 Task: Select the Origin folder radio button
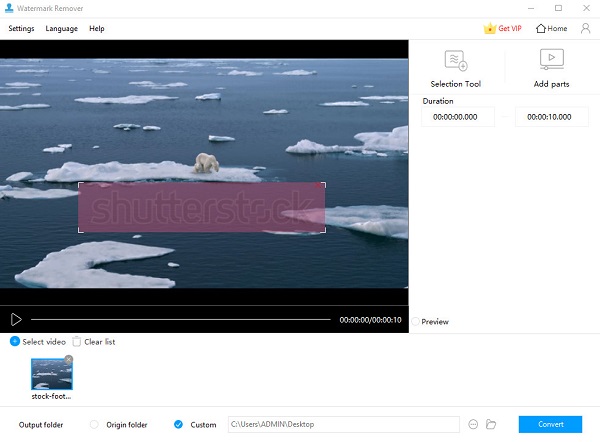point(94,424)
